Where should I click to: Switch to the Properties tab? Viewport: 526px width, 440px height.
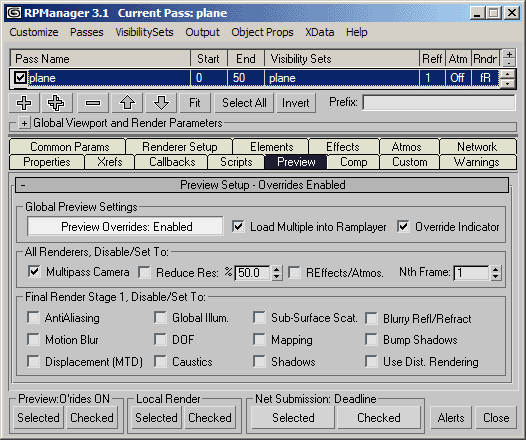[x=47, y=162]
